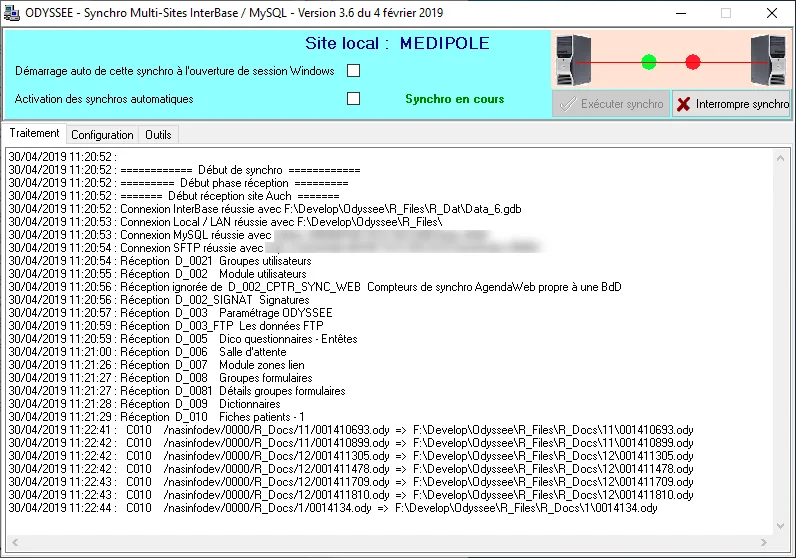The image size is (796, 558).
Task: Enable auto start at Windows session checkbox
Action: click(353, 71)
